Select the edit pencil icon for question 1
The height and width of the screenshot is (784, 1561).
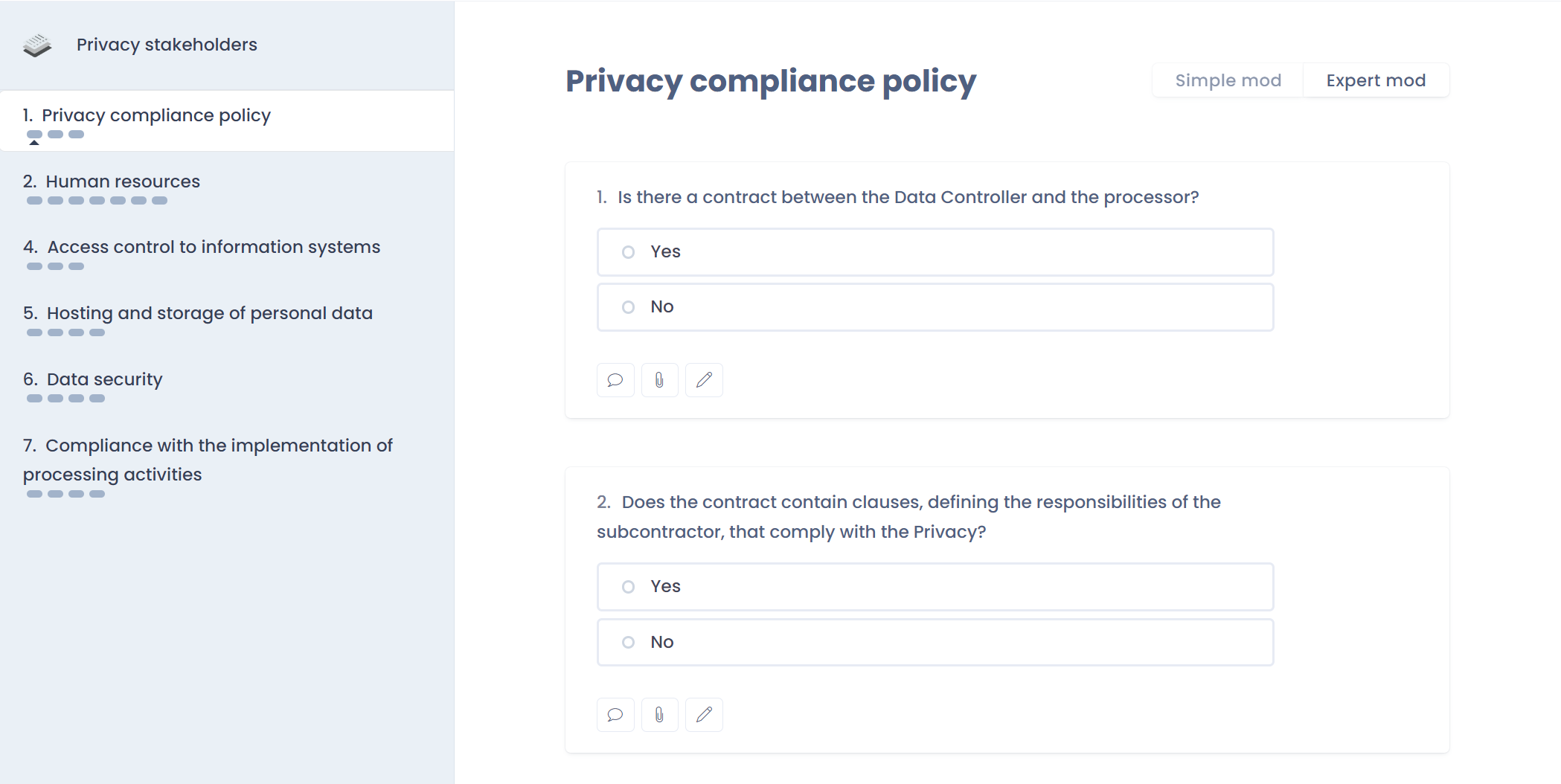point(704,380)
